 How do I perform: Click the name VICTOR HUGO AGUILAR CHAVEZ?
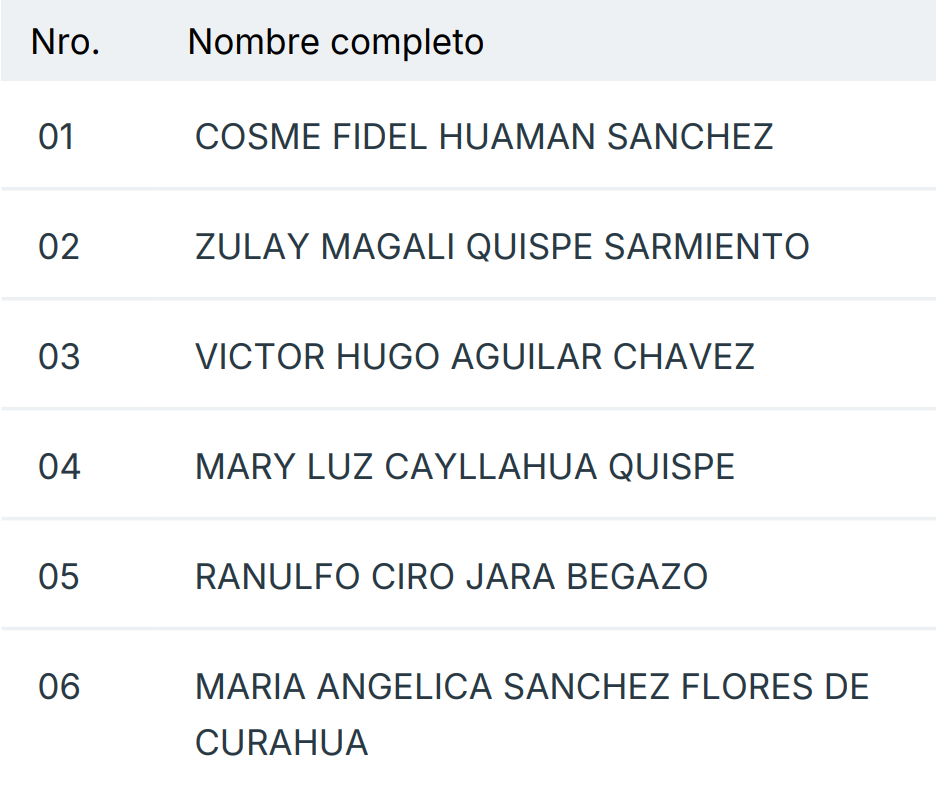pyautogui.click(x=475, y=357)
